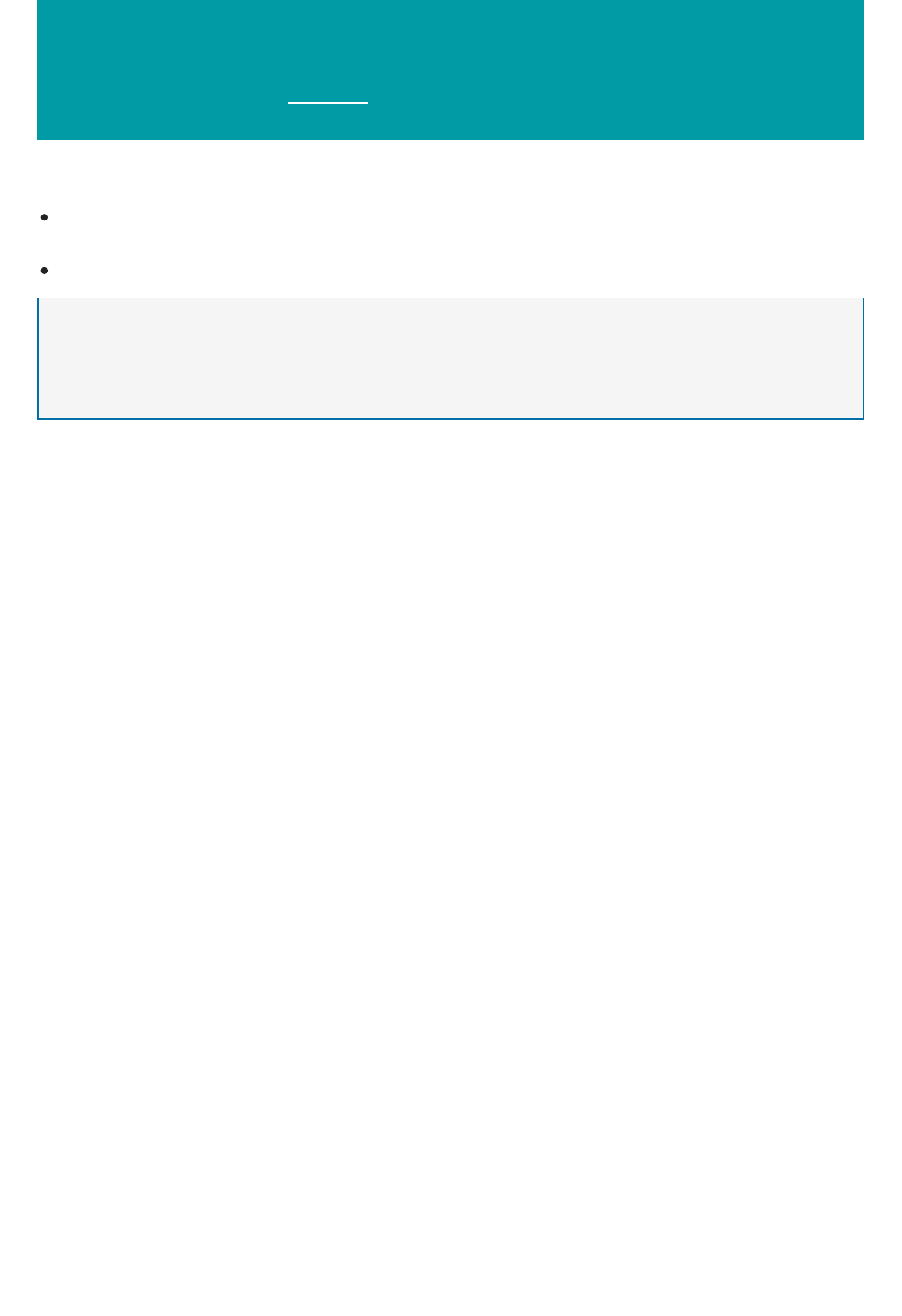Focus the gray bordered note box

click(450, 358)
